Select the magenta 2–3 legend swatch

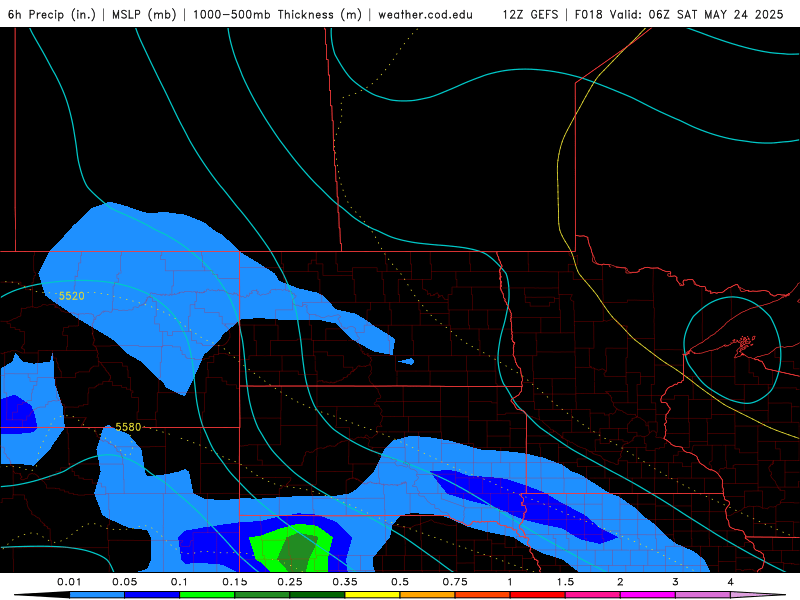pyautogui.click(x=648, y=595)
